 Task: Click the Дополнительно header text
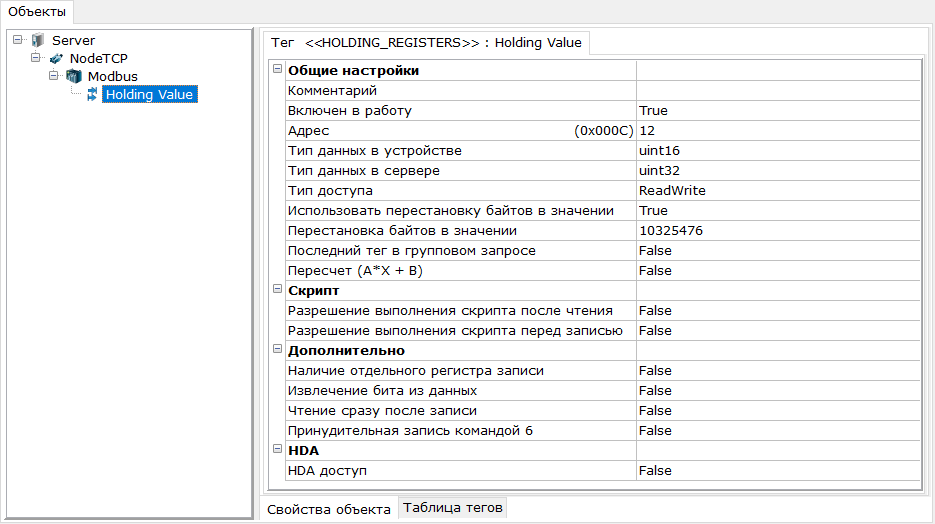tap(346, 351)
